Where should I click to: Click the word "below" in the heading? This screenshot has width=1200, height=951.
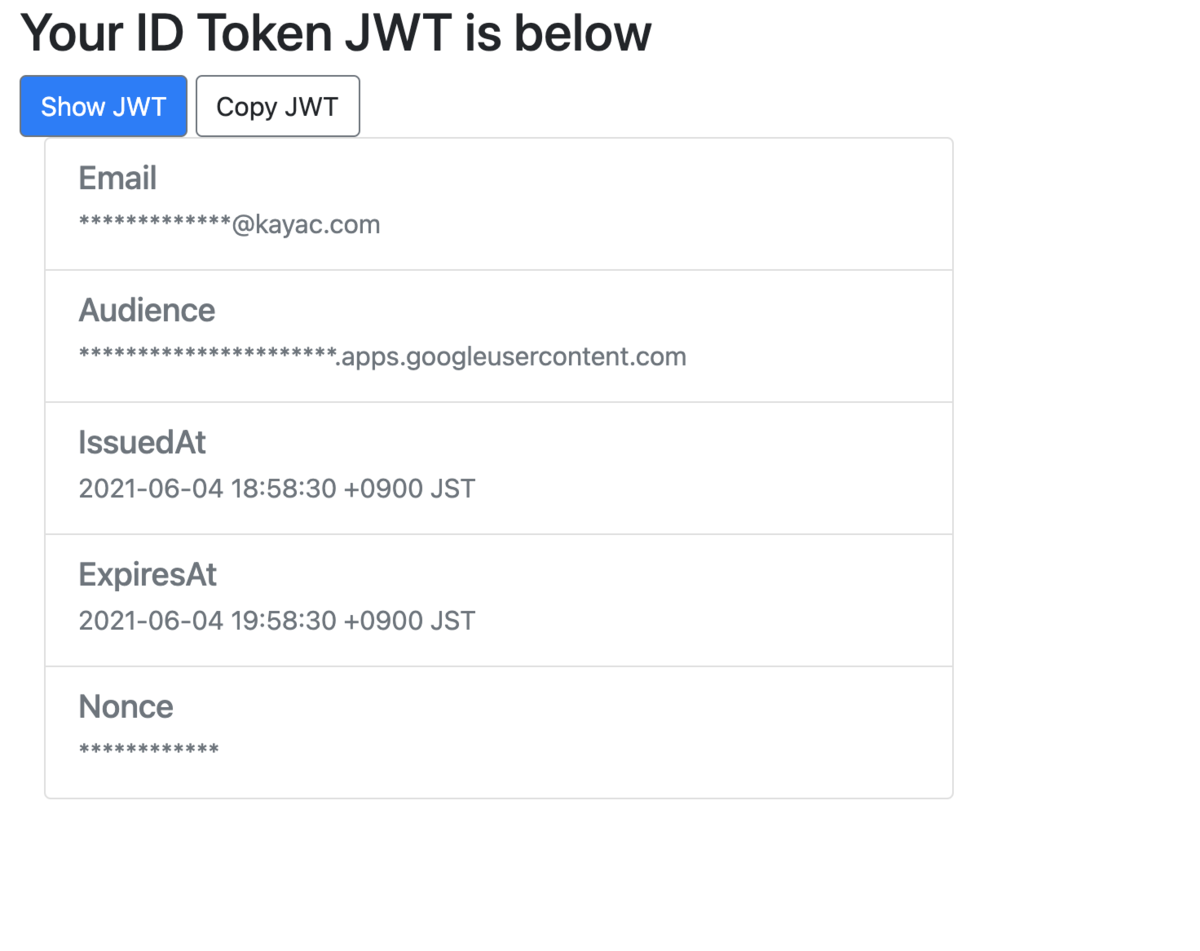coord(582,33)
